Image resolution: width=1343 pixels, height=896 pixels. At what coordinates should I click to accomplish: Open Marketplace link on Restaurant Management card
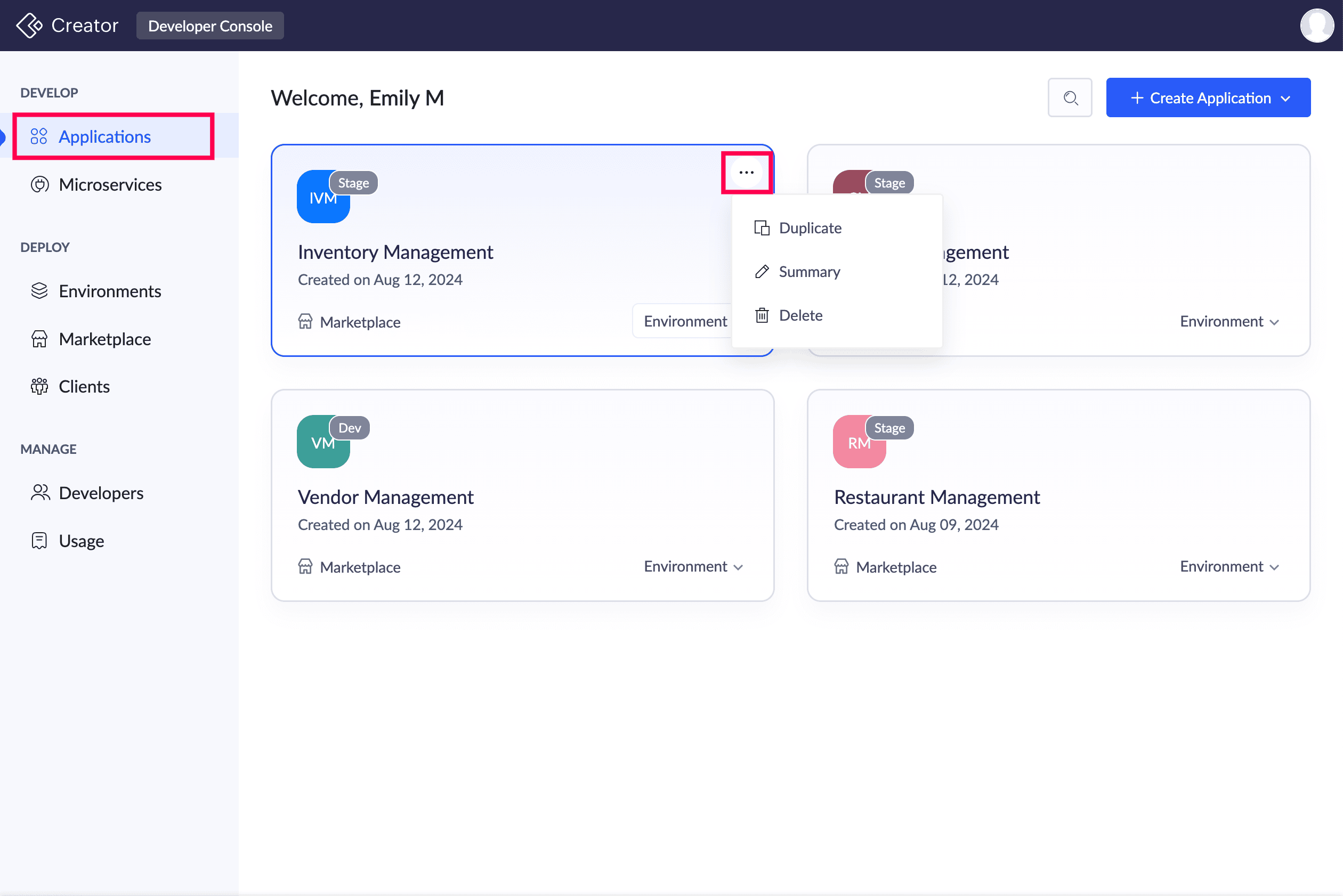click(895, 567)
